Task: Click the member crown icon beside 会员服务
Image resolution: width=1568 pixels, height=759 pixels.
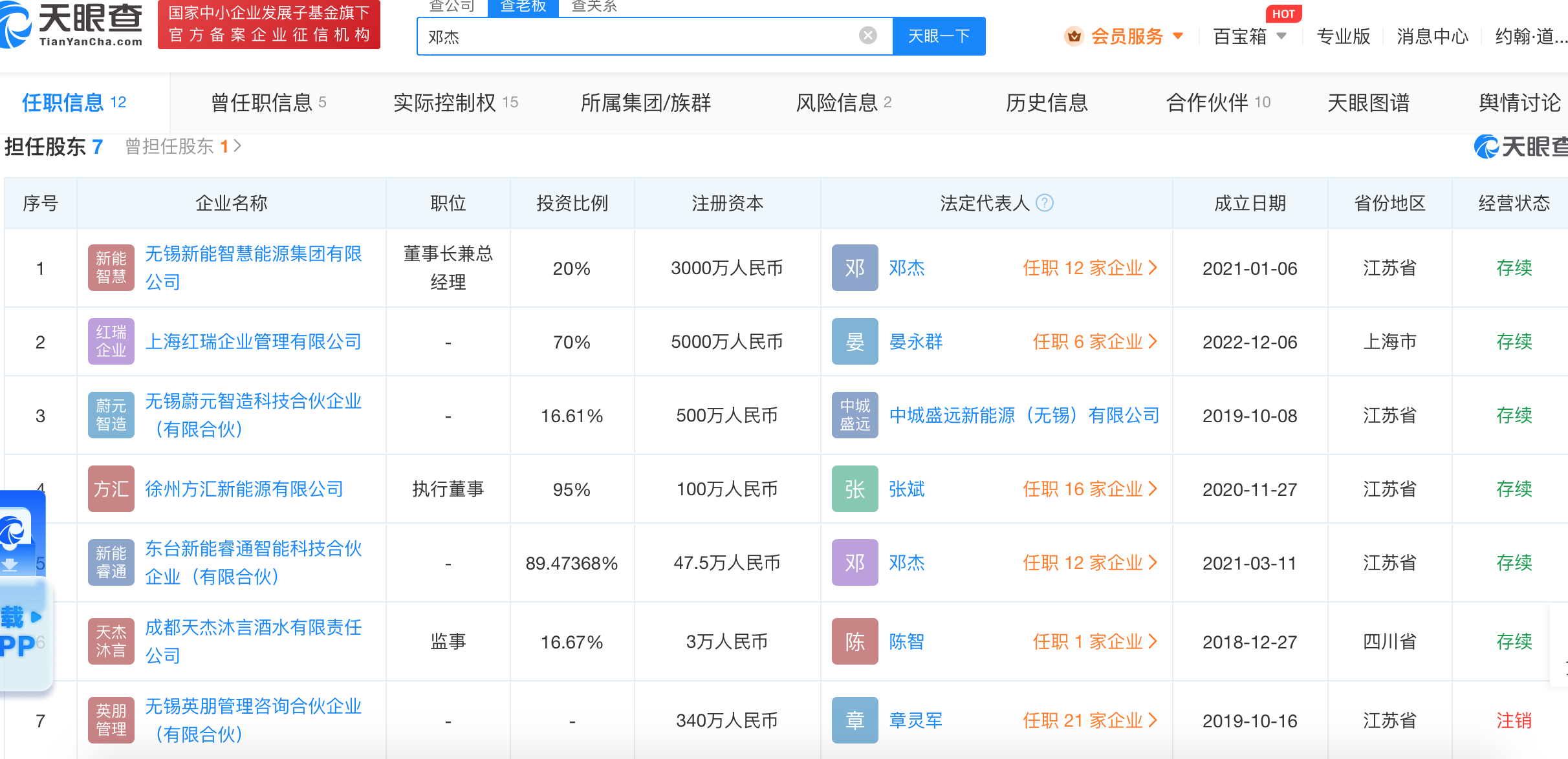Action: (1074, 36)
